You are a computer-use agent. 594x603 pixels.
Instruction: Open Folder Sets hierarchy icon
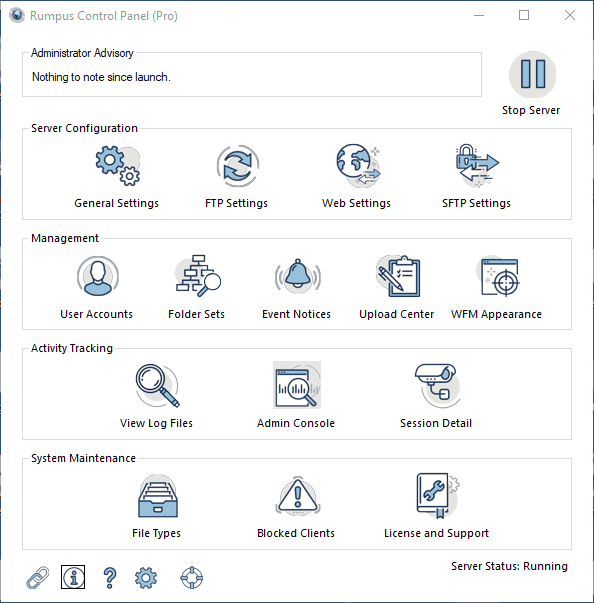[x=198, y=276]
